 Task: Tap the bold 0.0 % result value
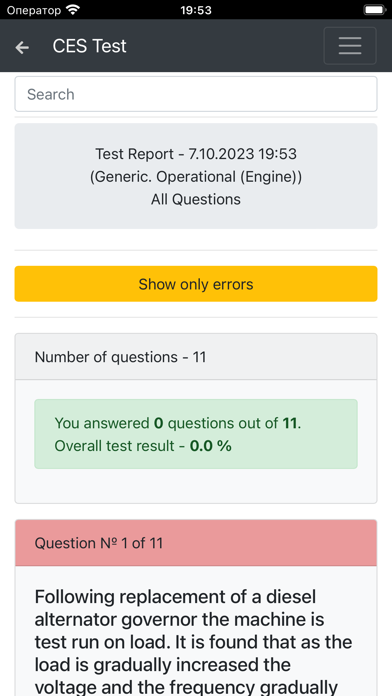[210, 446]
